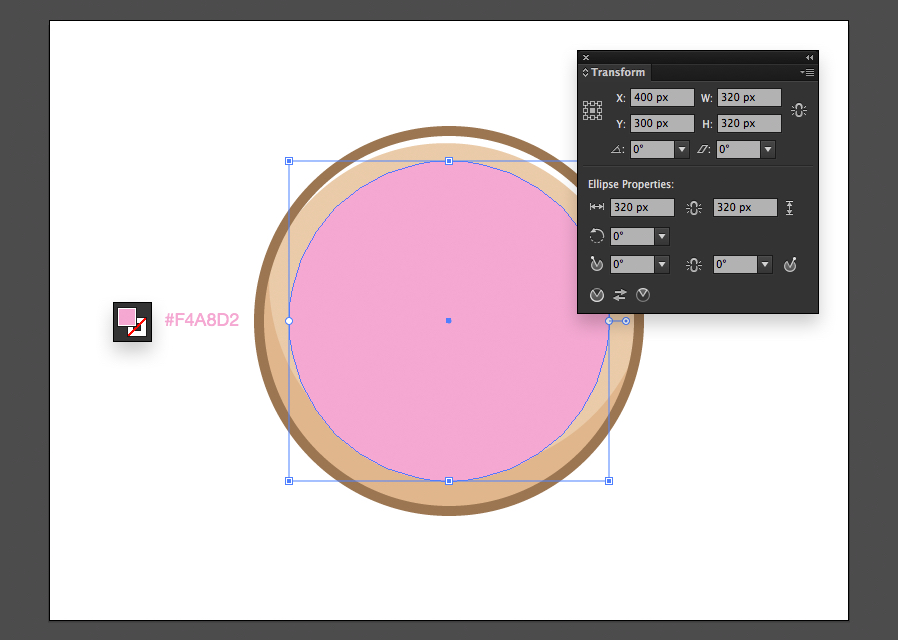
Task: Click the shear angle value field
Action: click(x=739, y=149)
